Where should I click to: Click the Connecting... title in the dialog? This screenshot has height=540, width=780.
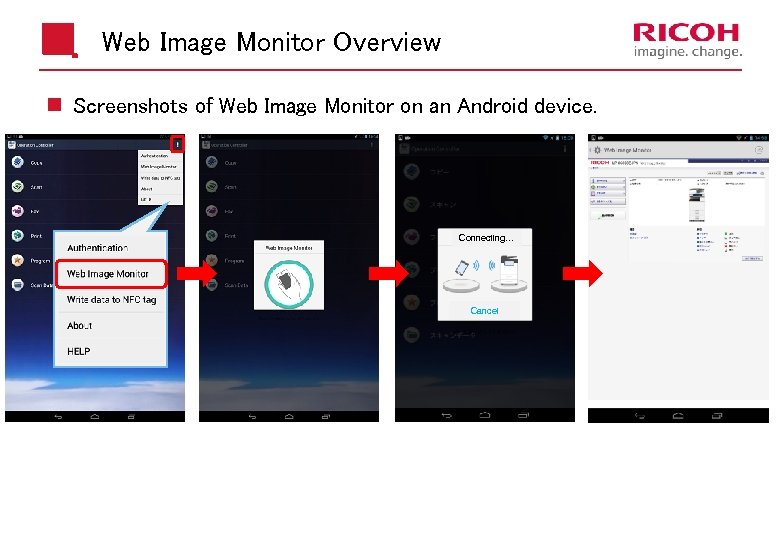[x=486, y=238]
